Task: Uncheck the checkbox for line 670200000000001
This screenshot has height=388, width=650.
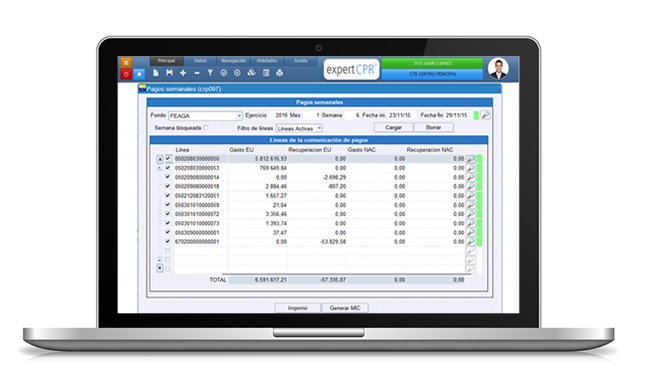Action: 168,241
